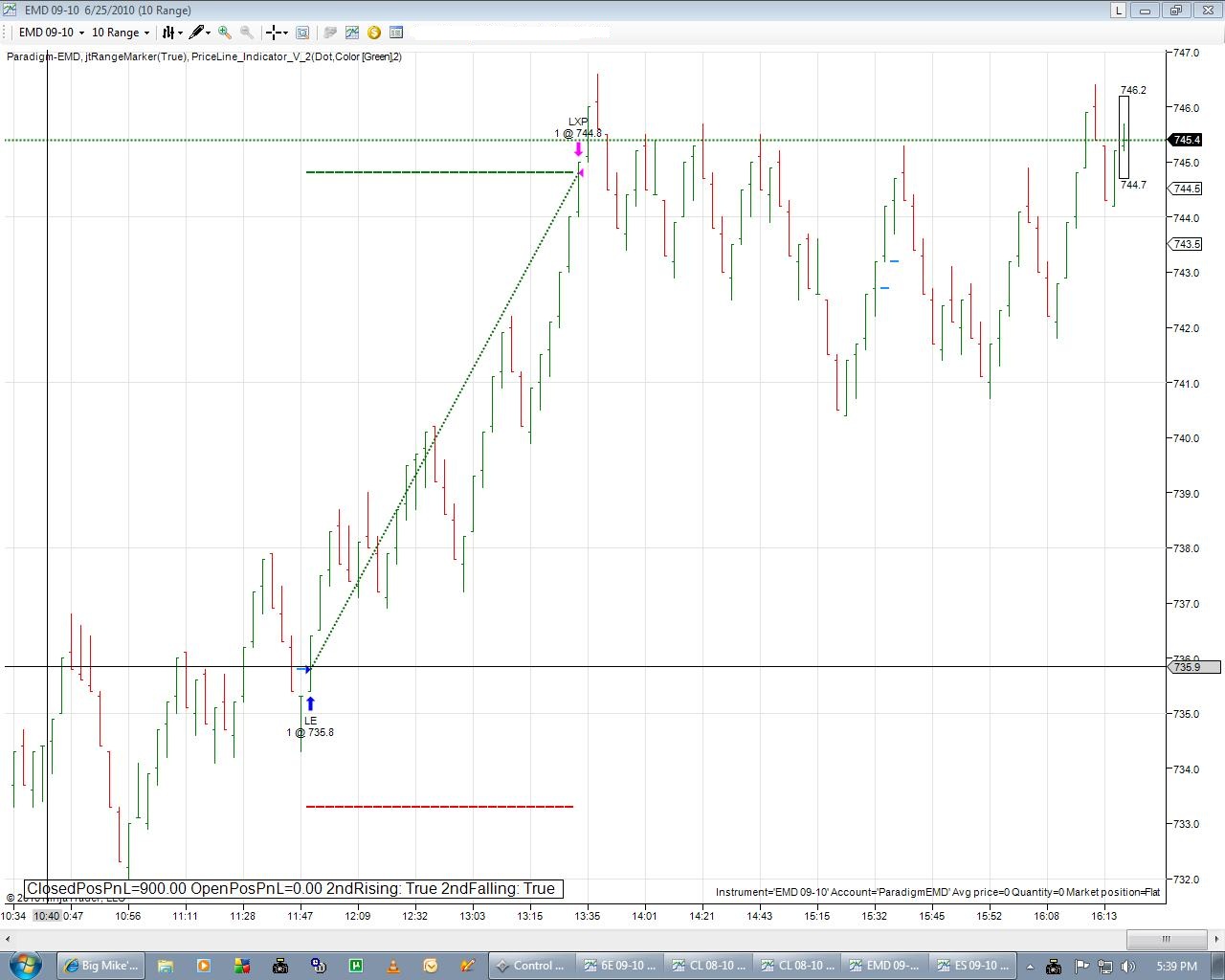1225x980 pixels.
Task: Click the 744.7 range marker label
Action: 1133,185
